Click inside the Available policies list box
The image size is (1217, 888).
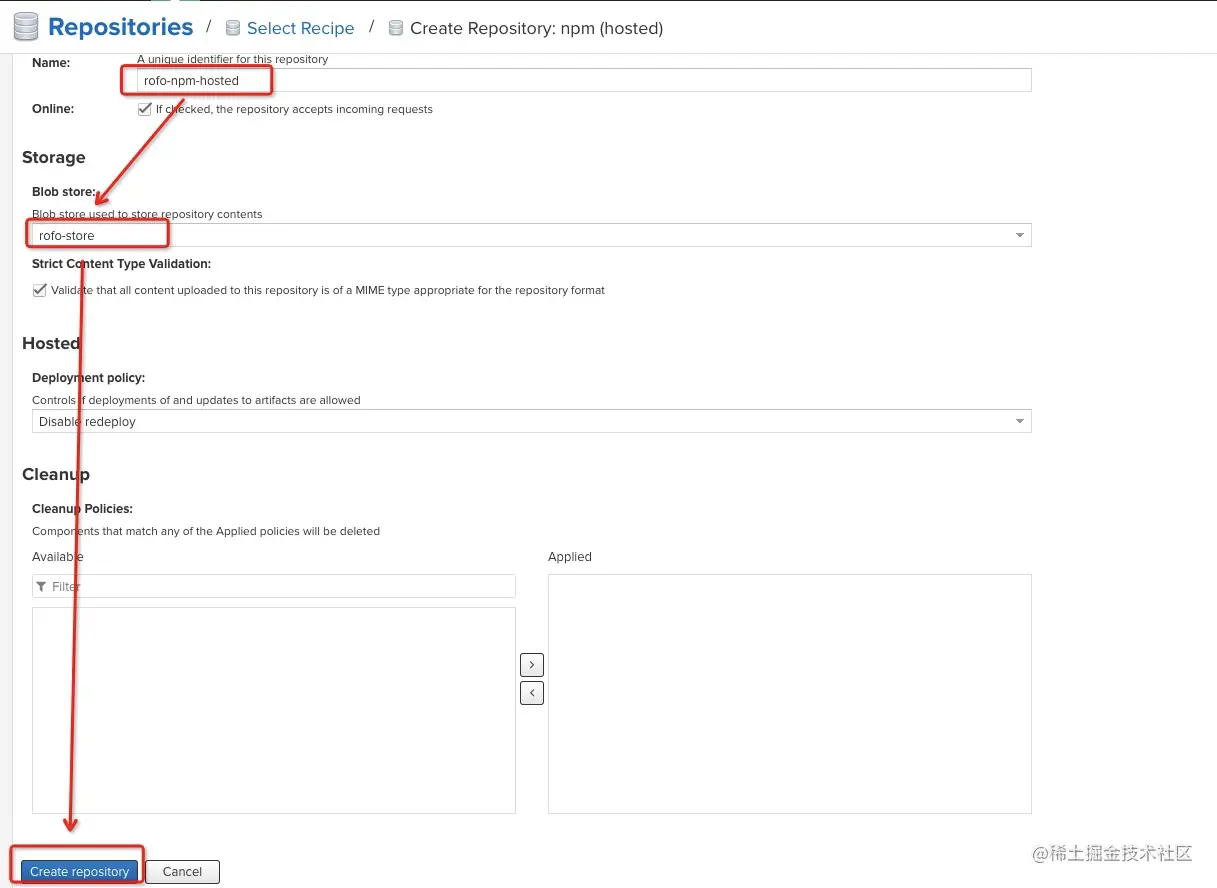[x=274, y=710]
